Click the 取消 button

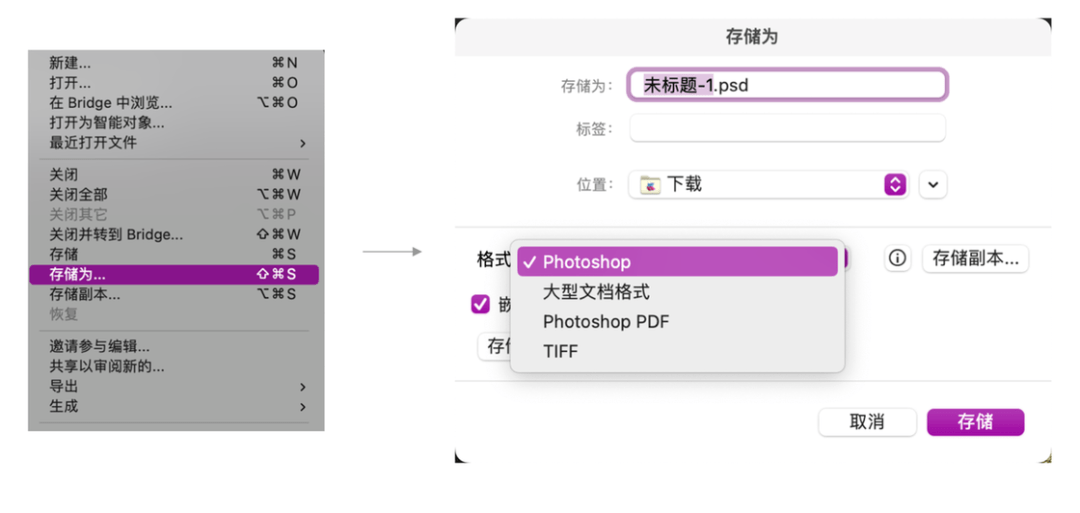(867, 422)
